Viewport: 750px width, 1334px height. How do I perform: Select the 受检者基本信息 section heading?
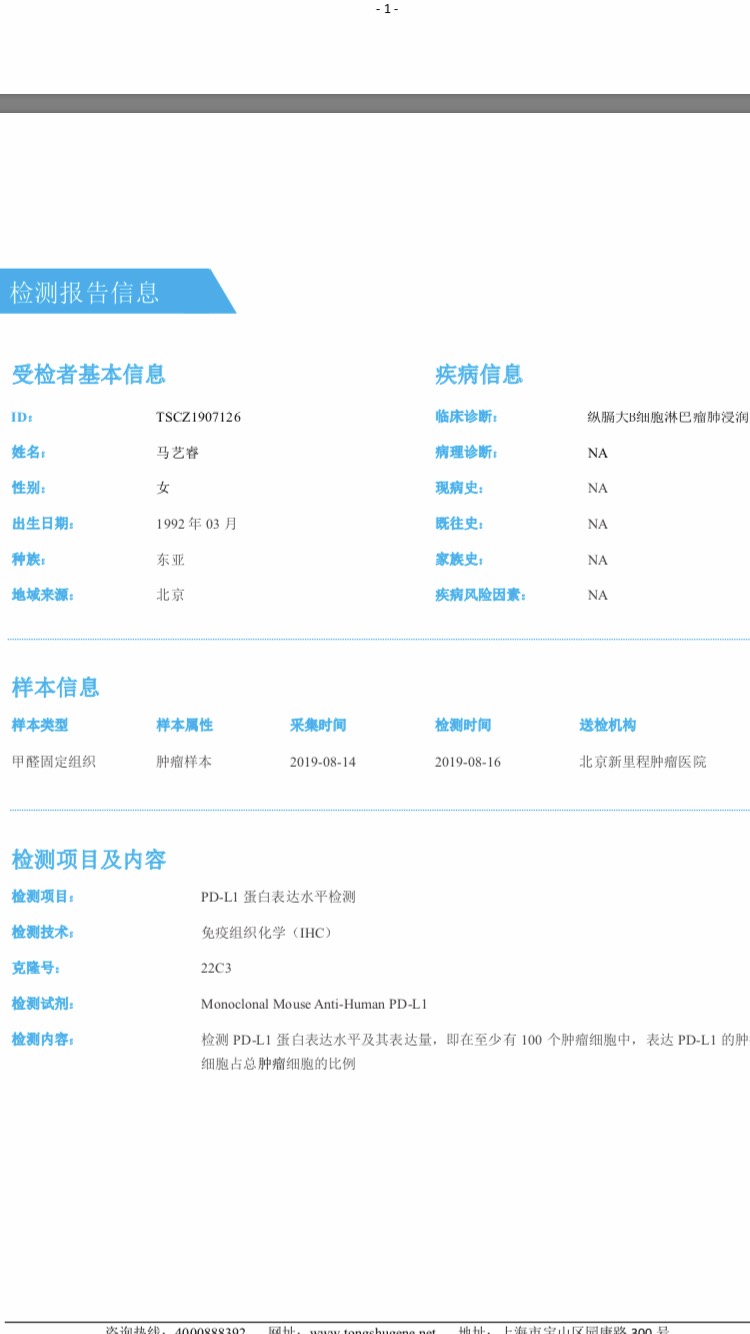tap(88, 375)
